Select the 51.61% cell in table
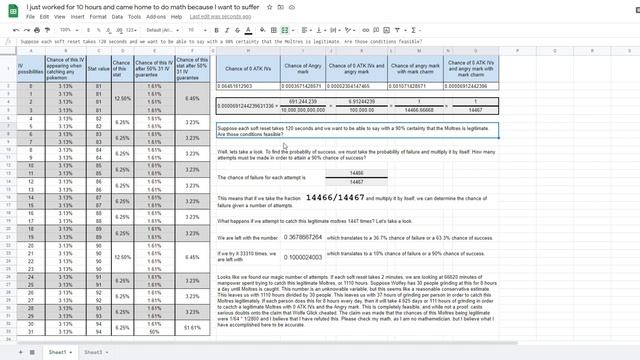This screenshot has height=360, width=640. coord(192,328)
